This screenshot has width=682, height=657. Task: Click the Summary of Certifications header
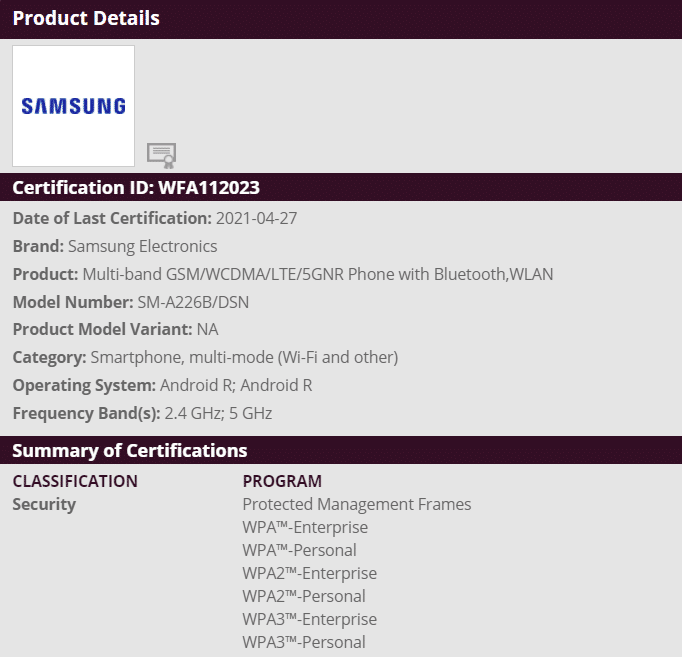(129, 450)
